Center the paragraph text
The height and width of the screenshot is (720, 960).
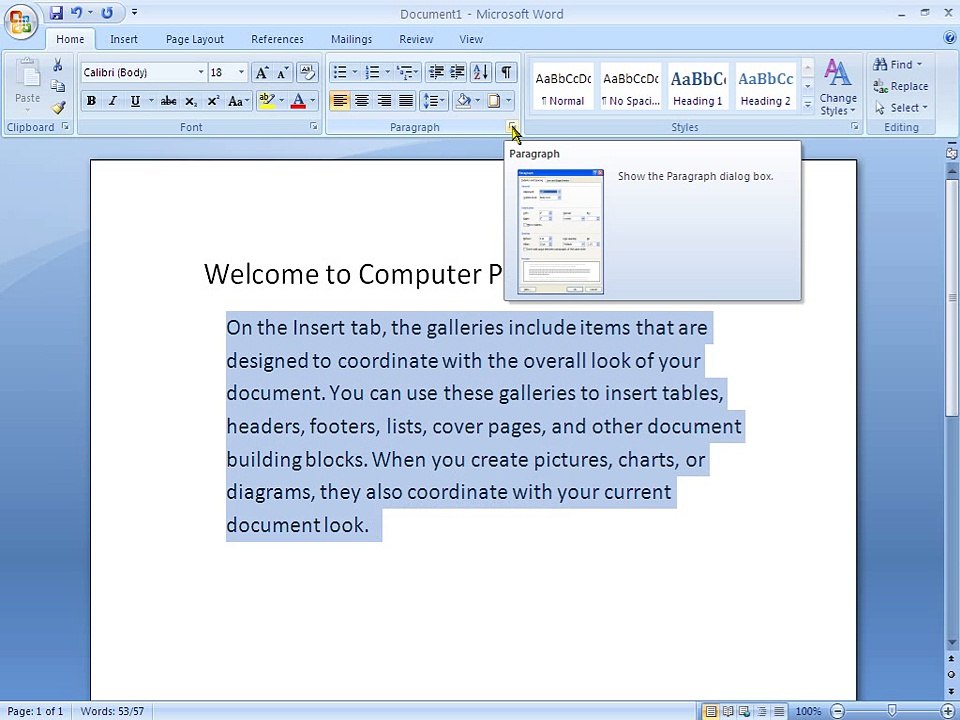[362, 101]
